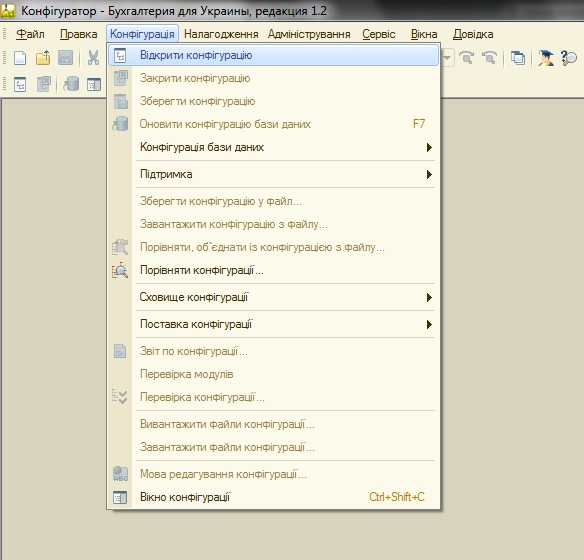Choose Зберегти конфігурацію menu entry

pyautogui.click(x=273, y=101)
